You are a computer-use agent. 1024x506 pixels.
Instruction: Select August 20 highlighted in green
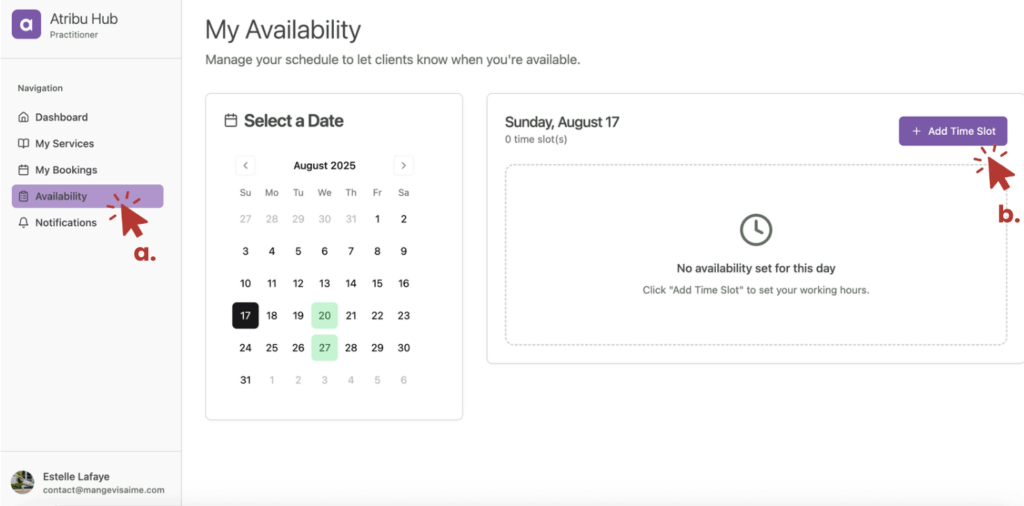coord(324,316)
